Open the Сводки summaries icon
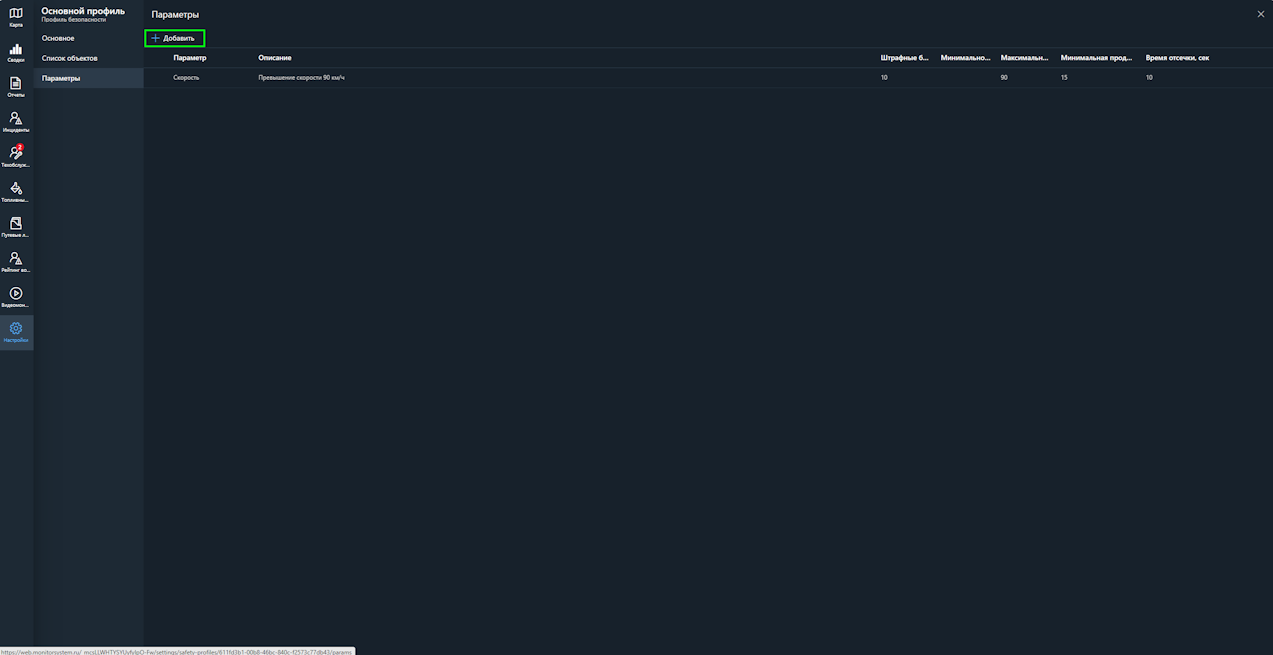Viewport: 1273px width, 655px height. 16,51
